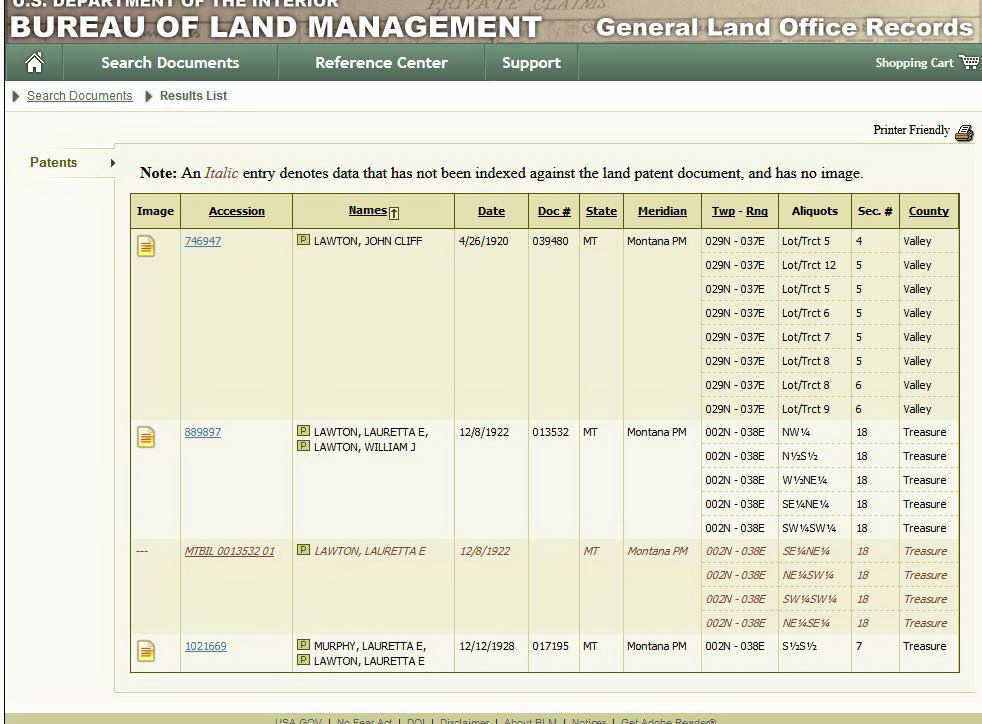
Task: Click the italic aliquot cell NE¼SE¼
Action: pos(806,623)
